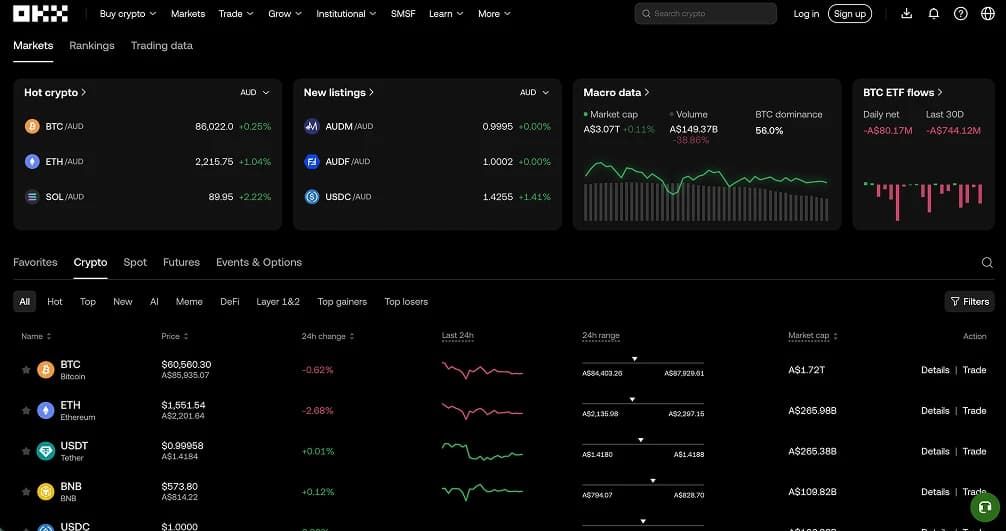Expand the Institutional menu
The width and height of the screenshot is (1006, 531).
pyautogui.click(x=346, y=13)
